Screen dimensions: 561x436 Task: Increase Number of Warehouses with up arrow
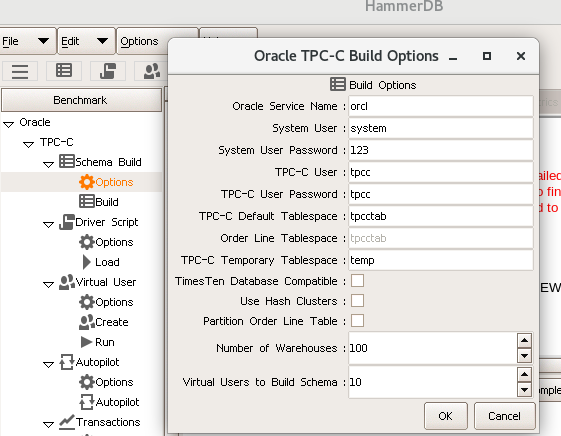[x=525, y=340]
